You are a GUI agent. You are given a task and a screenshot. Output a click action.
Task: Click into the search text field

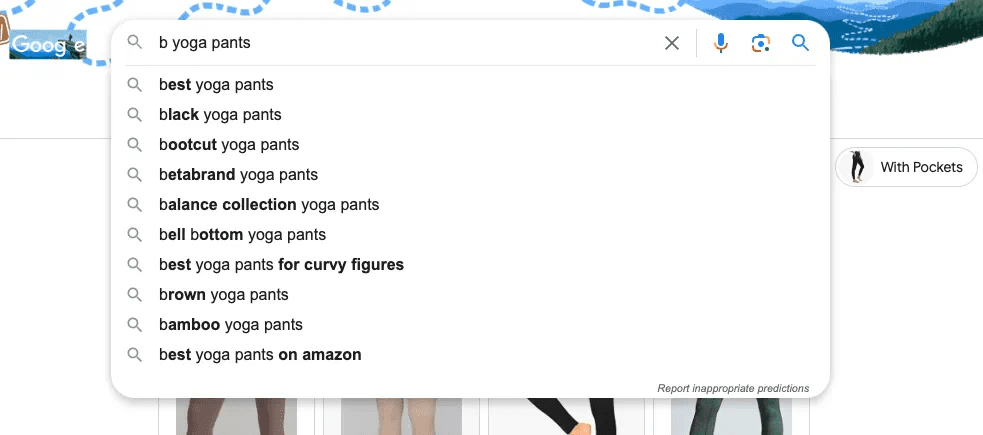[x=400, y=43]
